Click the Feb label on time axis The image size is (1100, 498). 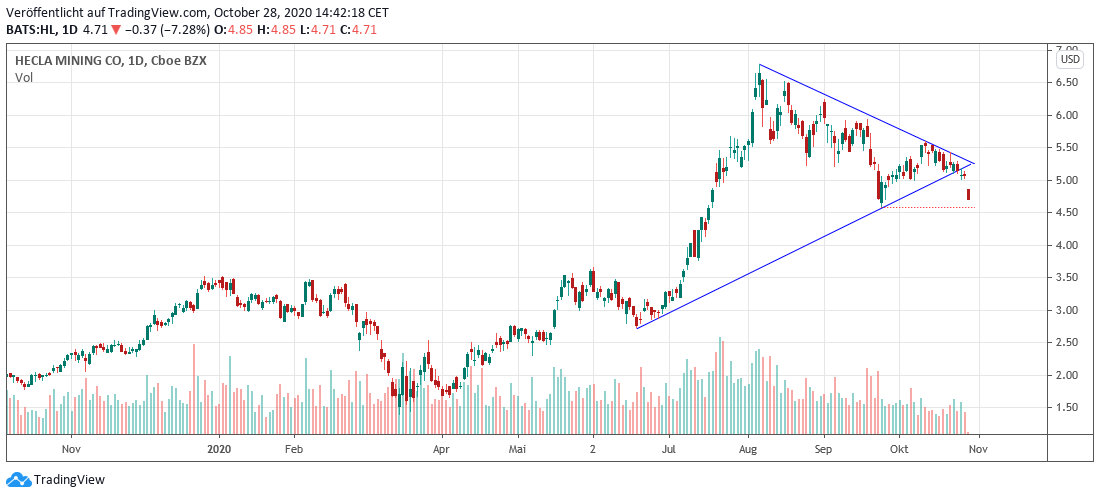pos(293,450)
